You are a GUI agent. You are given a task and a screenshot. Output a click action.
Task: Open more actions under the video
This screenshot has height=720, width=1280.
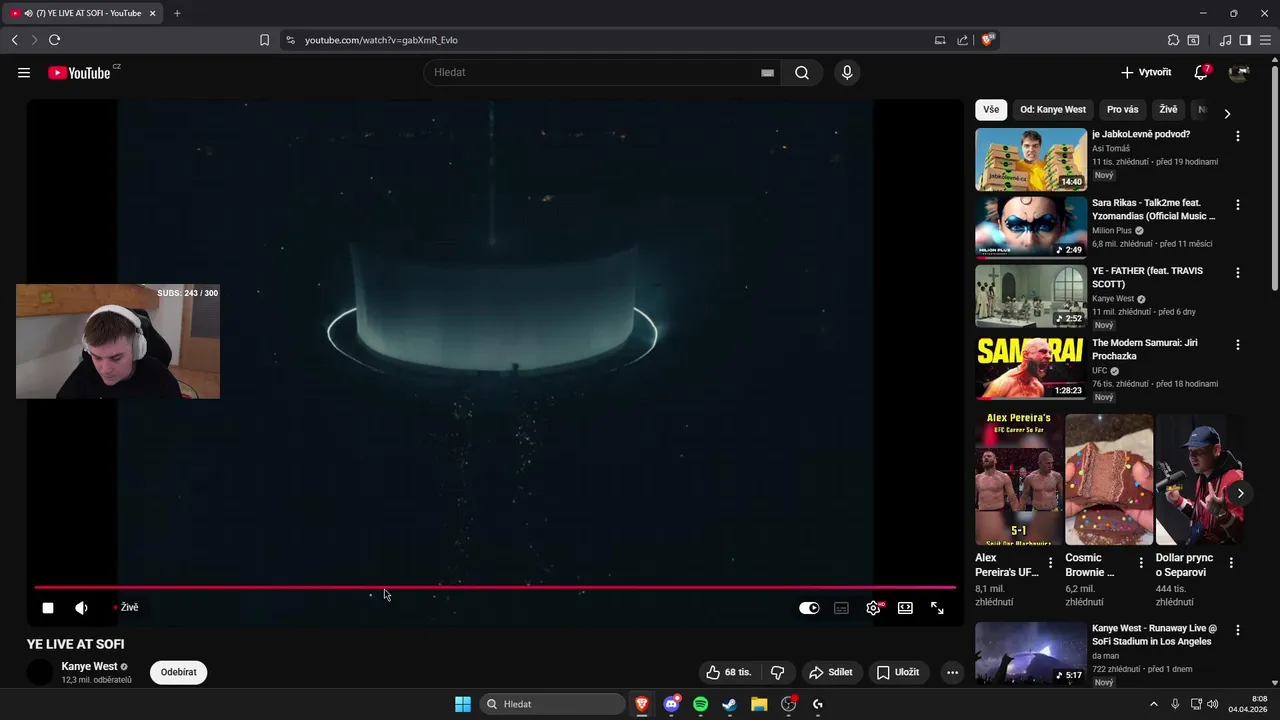952,672
